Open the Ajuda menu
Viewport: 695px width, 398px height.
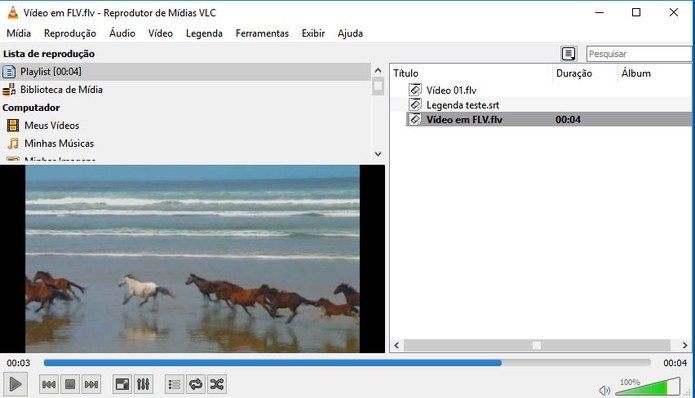click(x=350, y=33)
